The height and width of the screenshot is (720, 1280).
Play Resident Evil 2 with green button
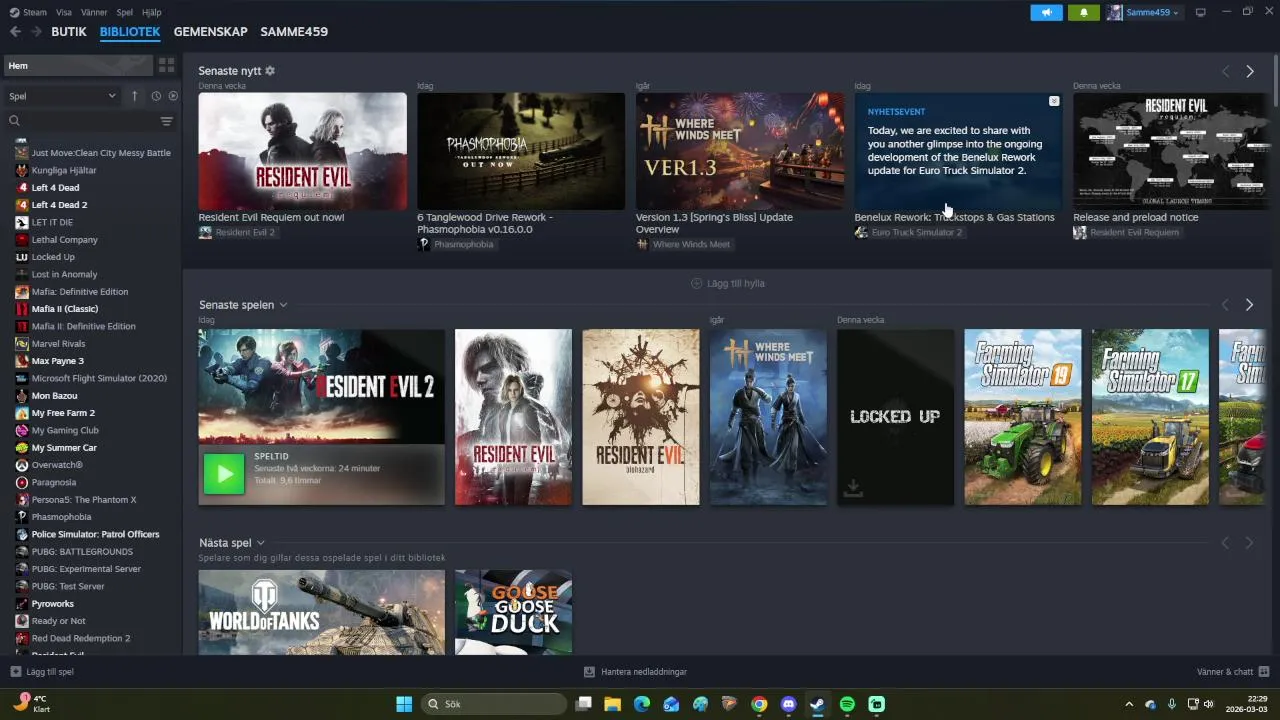point(224,474)
